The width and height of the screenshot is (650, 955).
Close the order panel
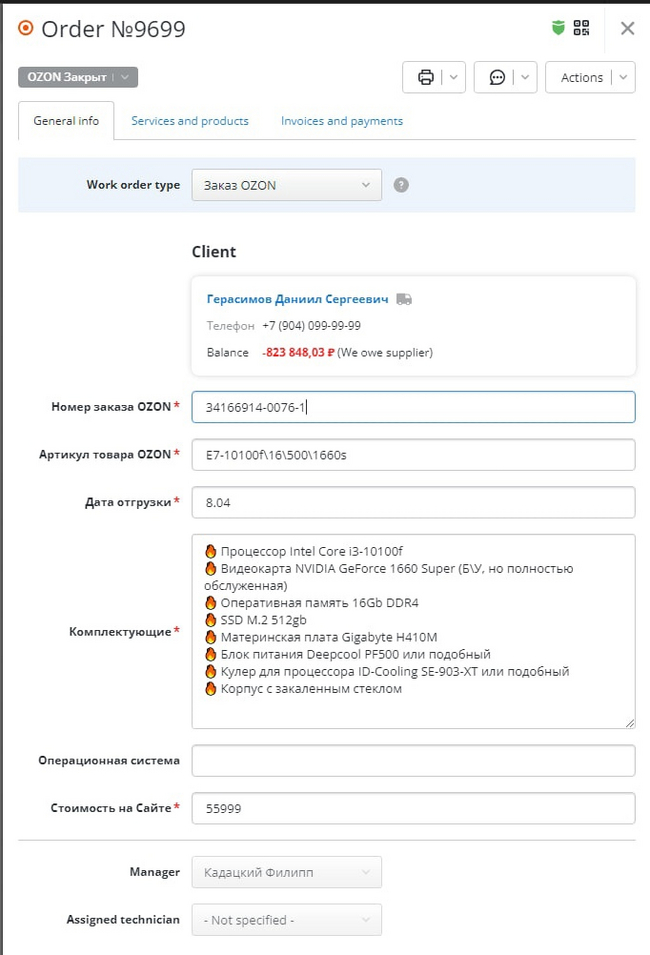[x=627, y=28]
